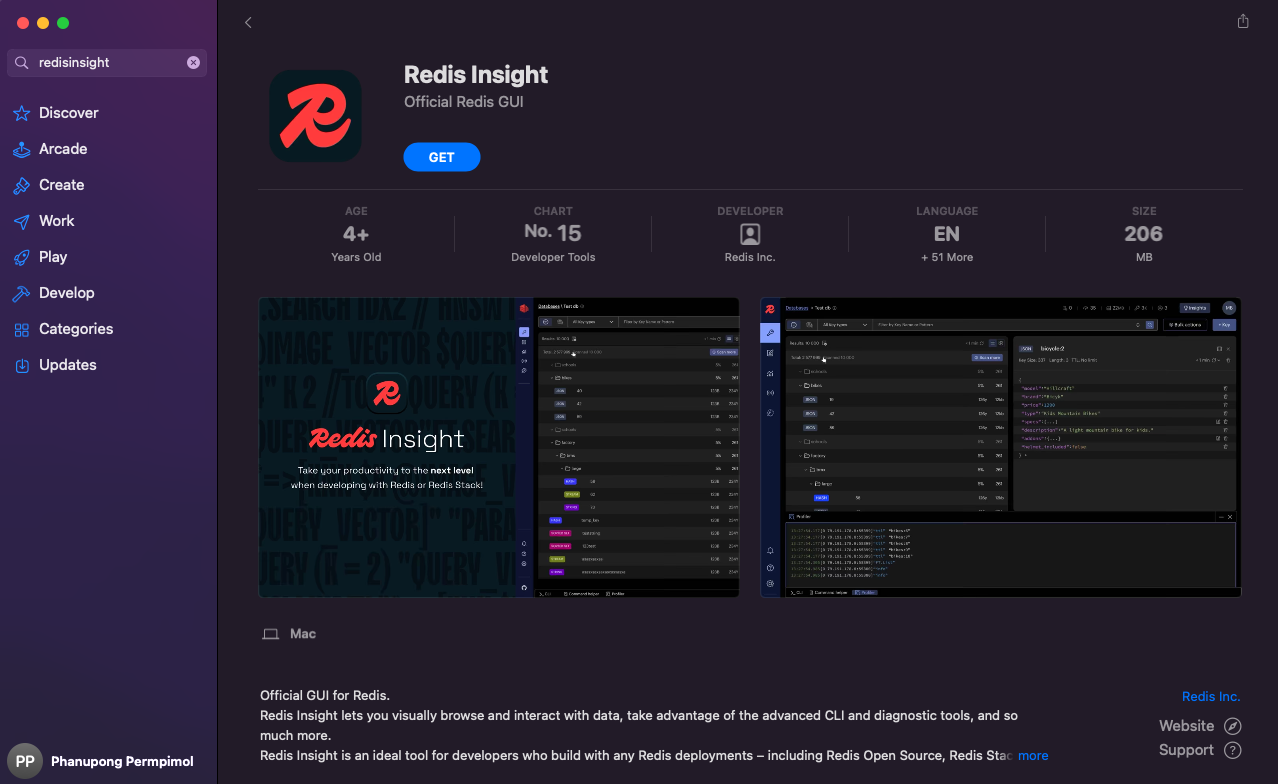The image size is (1278, 784).
Task: Click the share icon at top right
Action: (1242, 20)
